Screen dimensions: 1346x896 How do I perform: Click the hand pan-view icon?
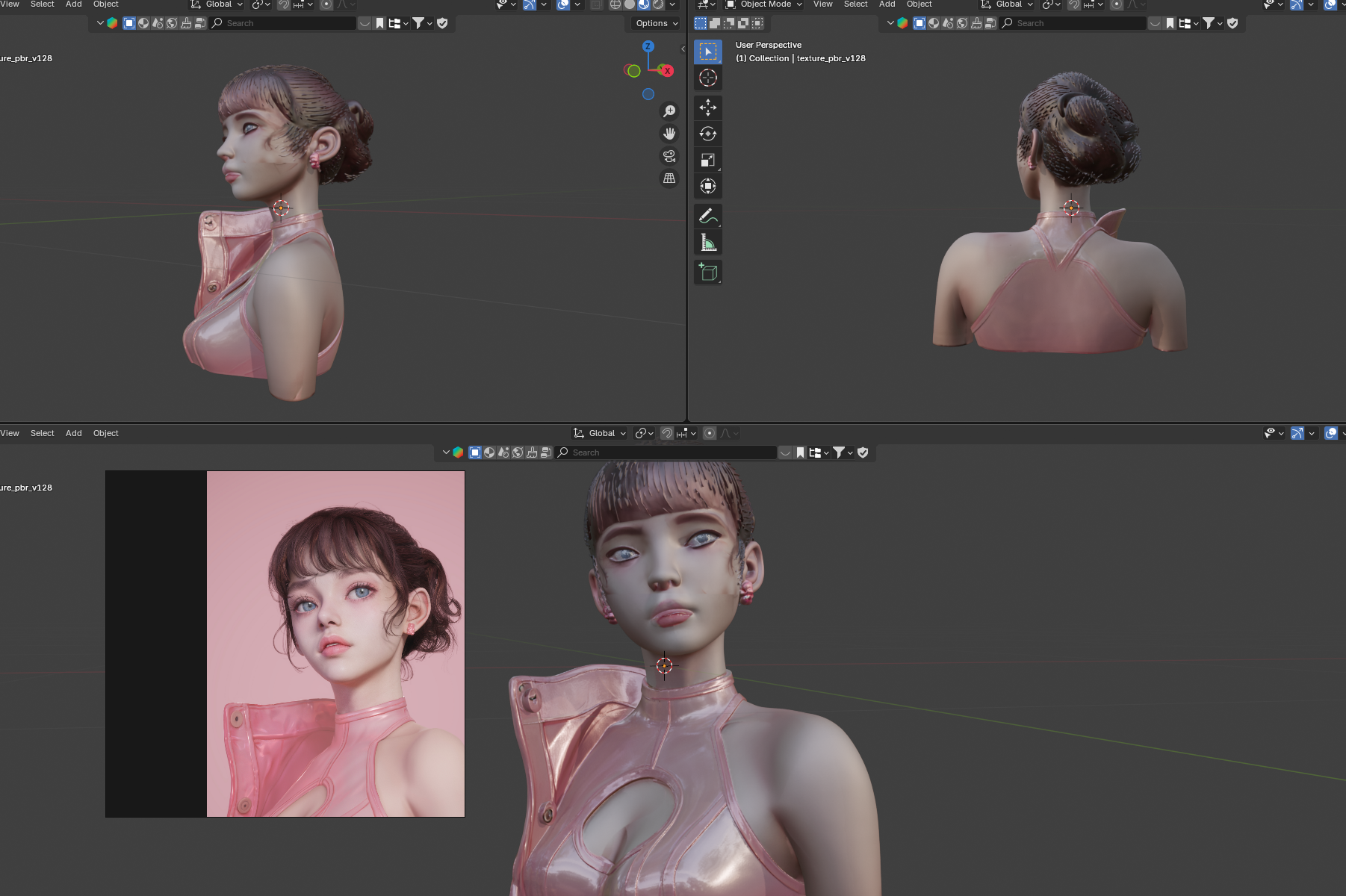pos(669,134)
